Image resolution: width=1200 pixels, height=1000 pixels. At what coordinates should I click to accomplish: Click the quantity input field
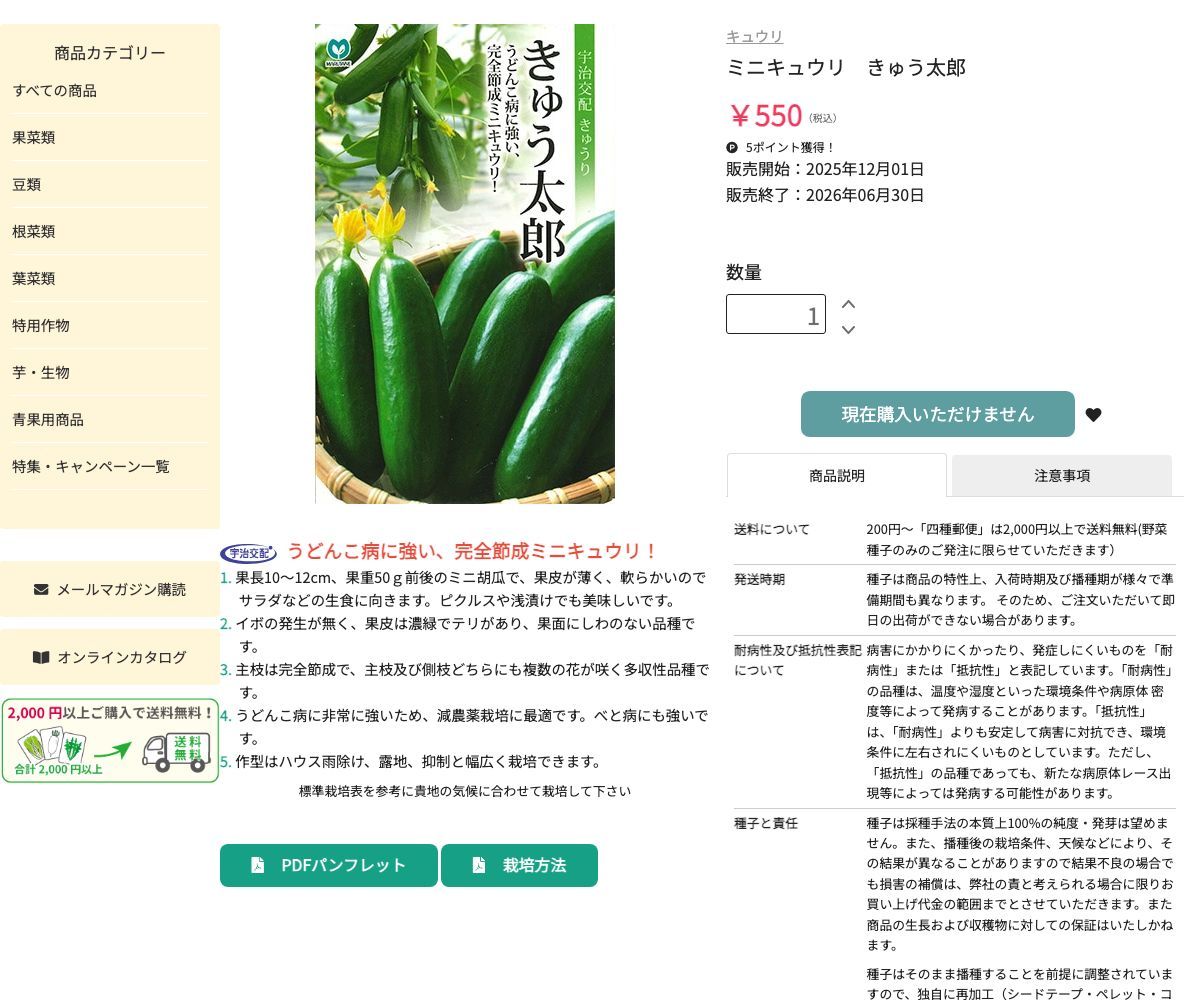[x=775, y=314]
